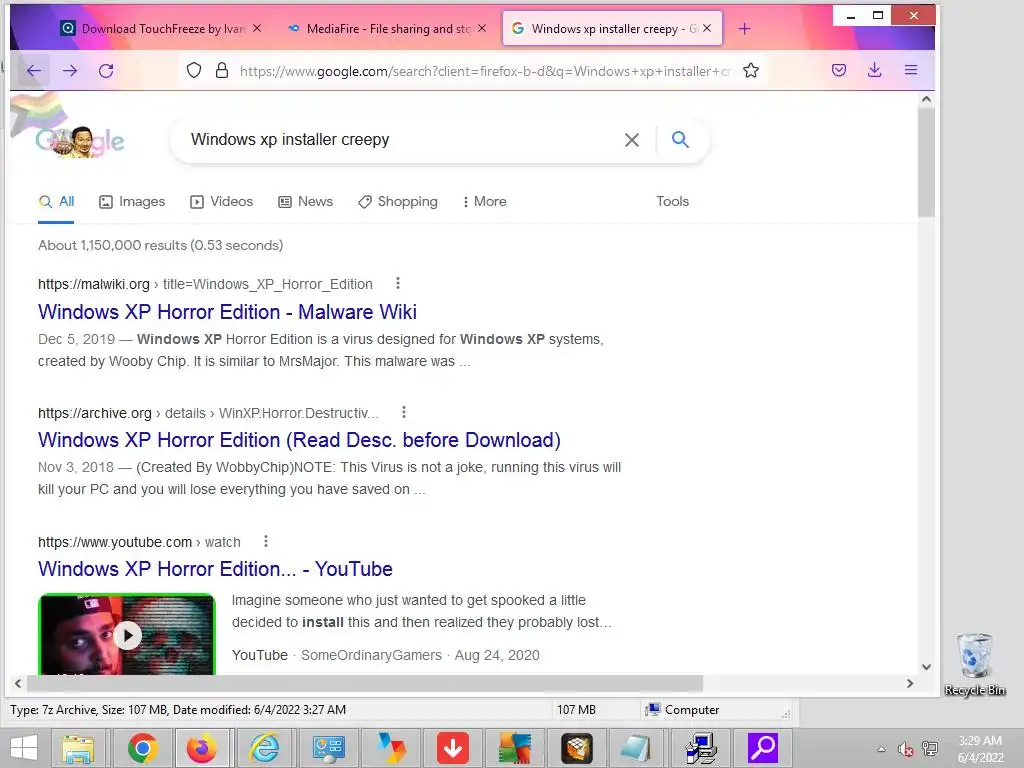This screenshot has width=1024, height=768.
Task: Switch to News results
Action: click(x=306, y=202)
